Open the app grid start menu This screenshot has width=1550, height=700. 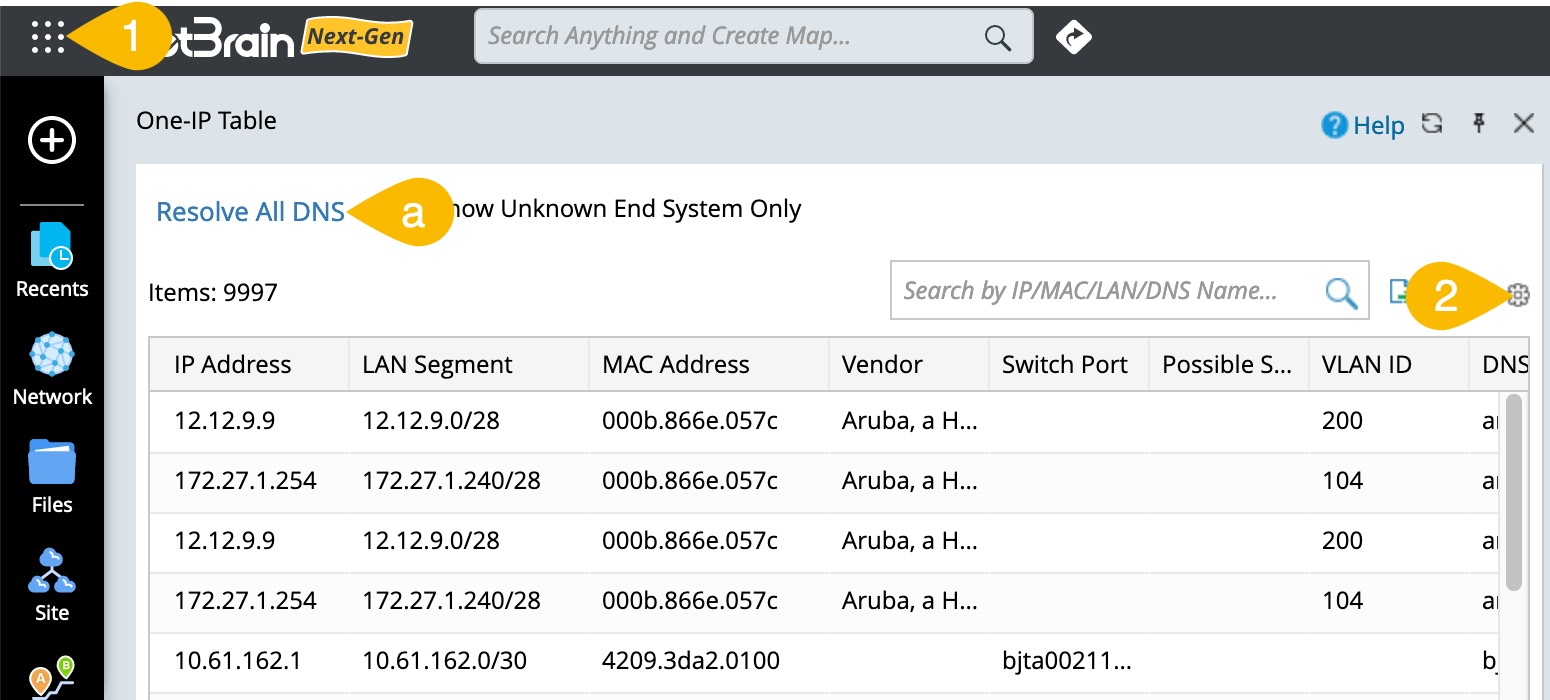tap(47, 37)
